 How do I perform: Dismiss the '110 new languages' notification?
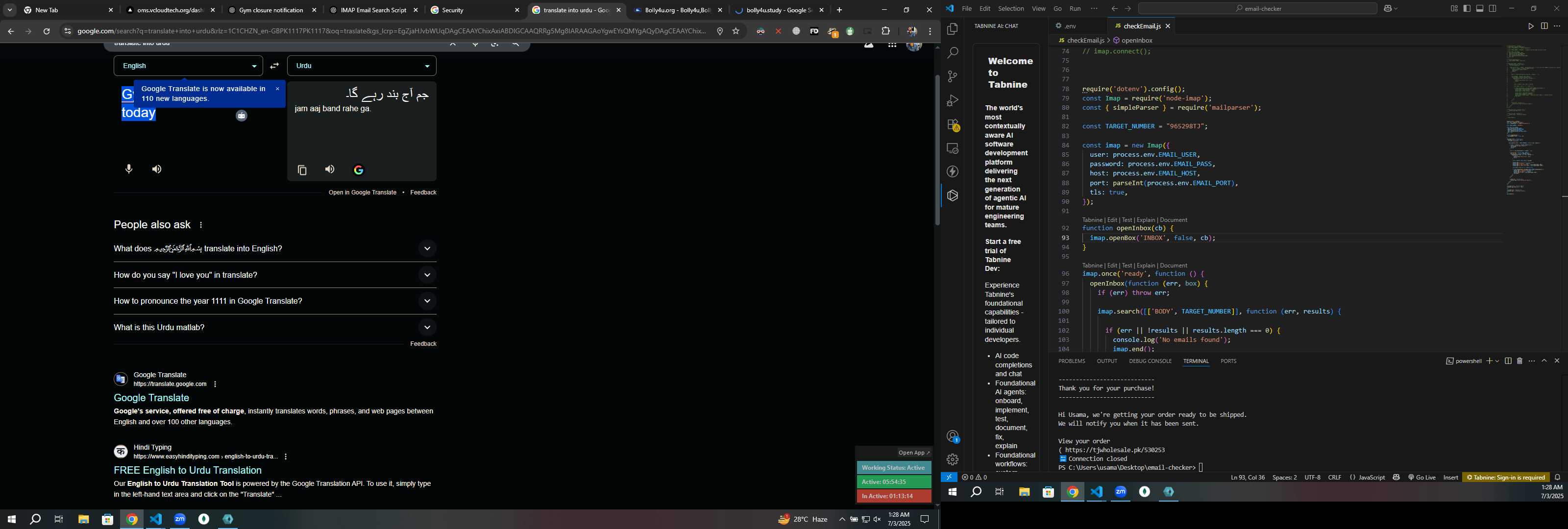coord(277,89)
